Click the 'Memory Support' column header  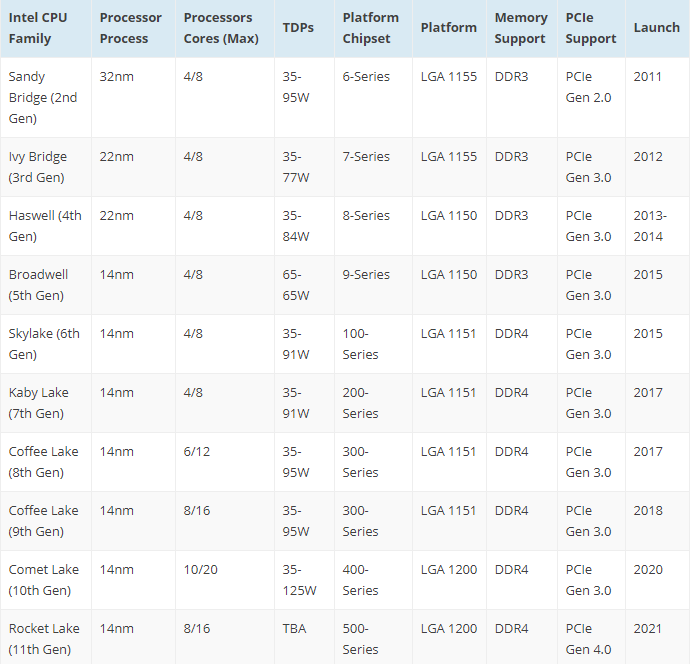click(521, 28)
